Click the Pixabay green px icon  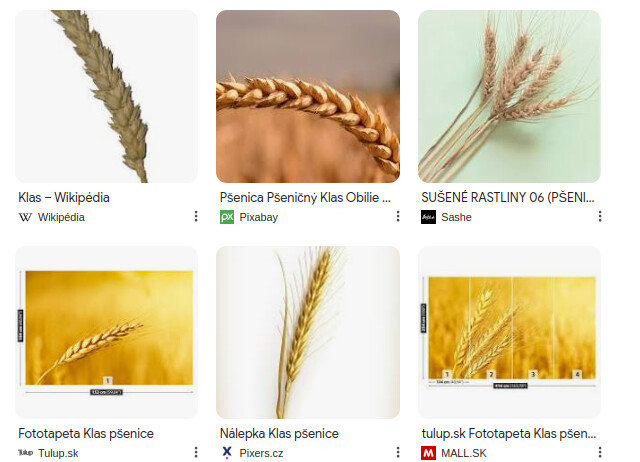tap(227, 217)
